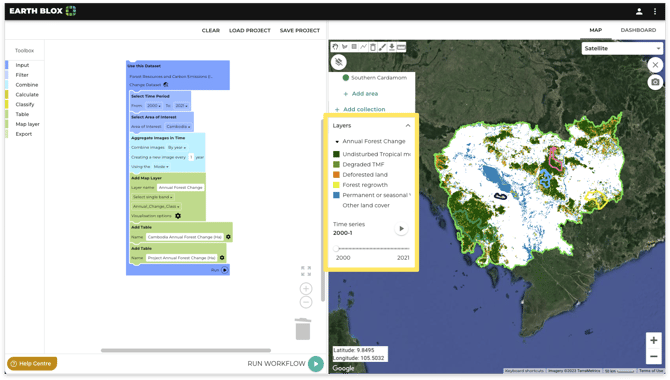Zoom out the block workspace
Screen dimensions: 670x380
pyautogui.click(x=306, y=302)
